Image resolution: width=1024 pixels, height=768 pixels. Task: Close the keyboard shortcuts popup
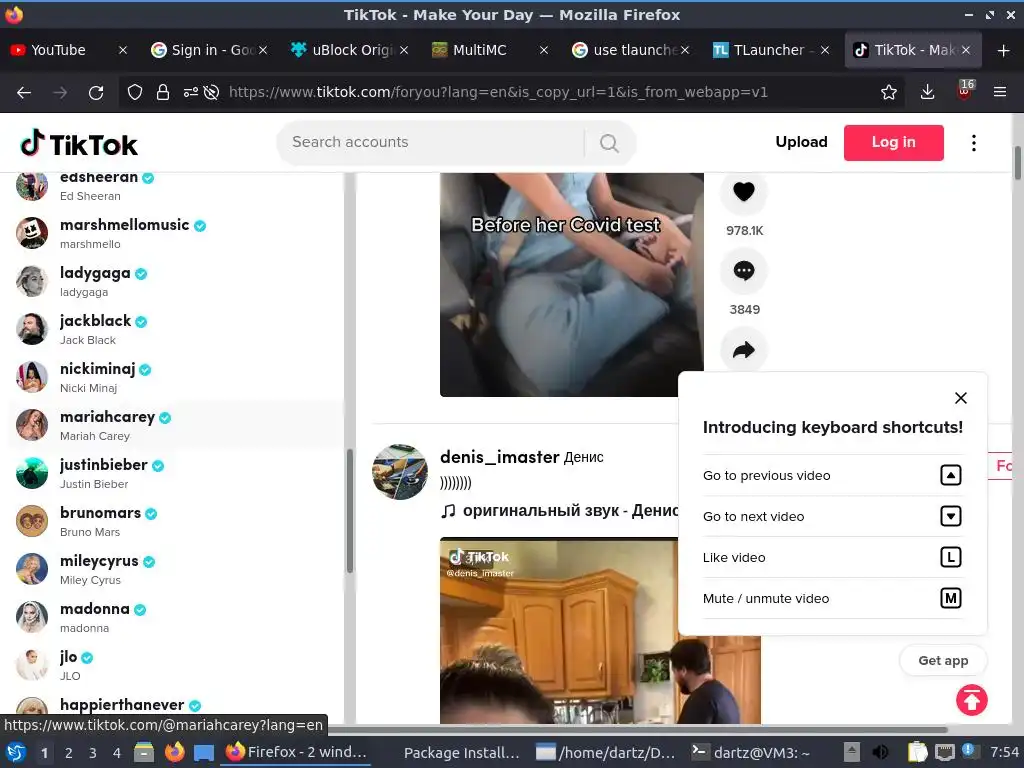(960, 398)
